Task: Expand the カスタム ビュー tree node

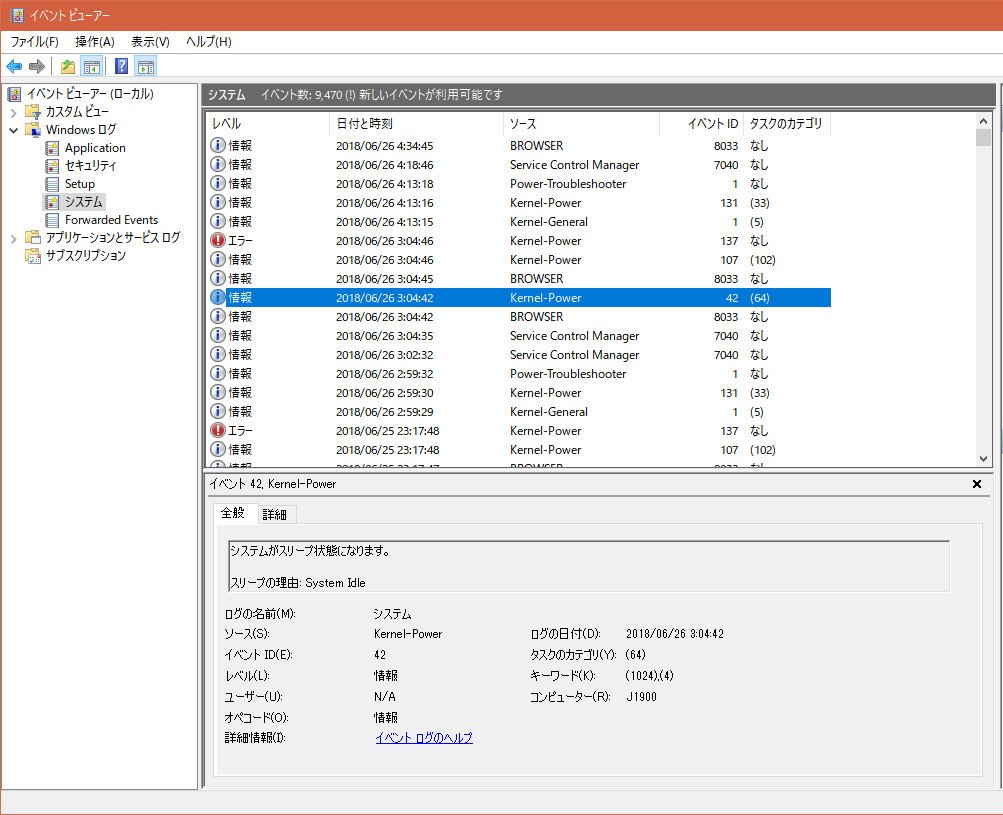Action: 14,112
